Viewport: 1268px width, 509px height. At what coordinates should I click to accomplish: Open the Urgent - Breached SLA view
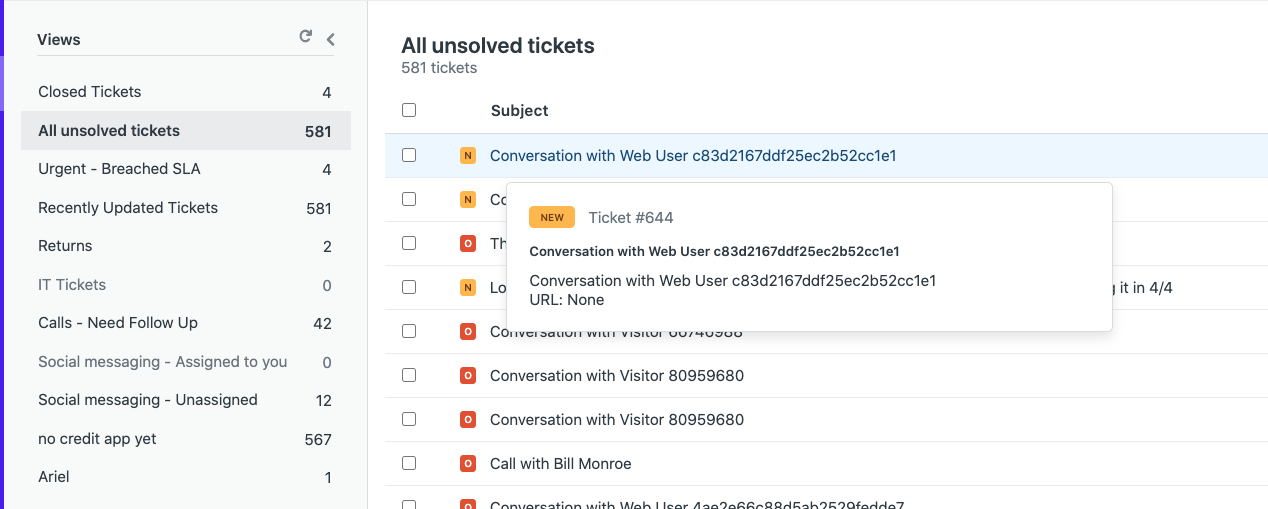click(119, 169)
